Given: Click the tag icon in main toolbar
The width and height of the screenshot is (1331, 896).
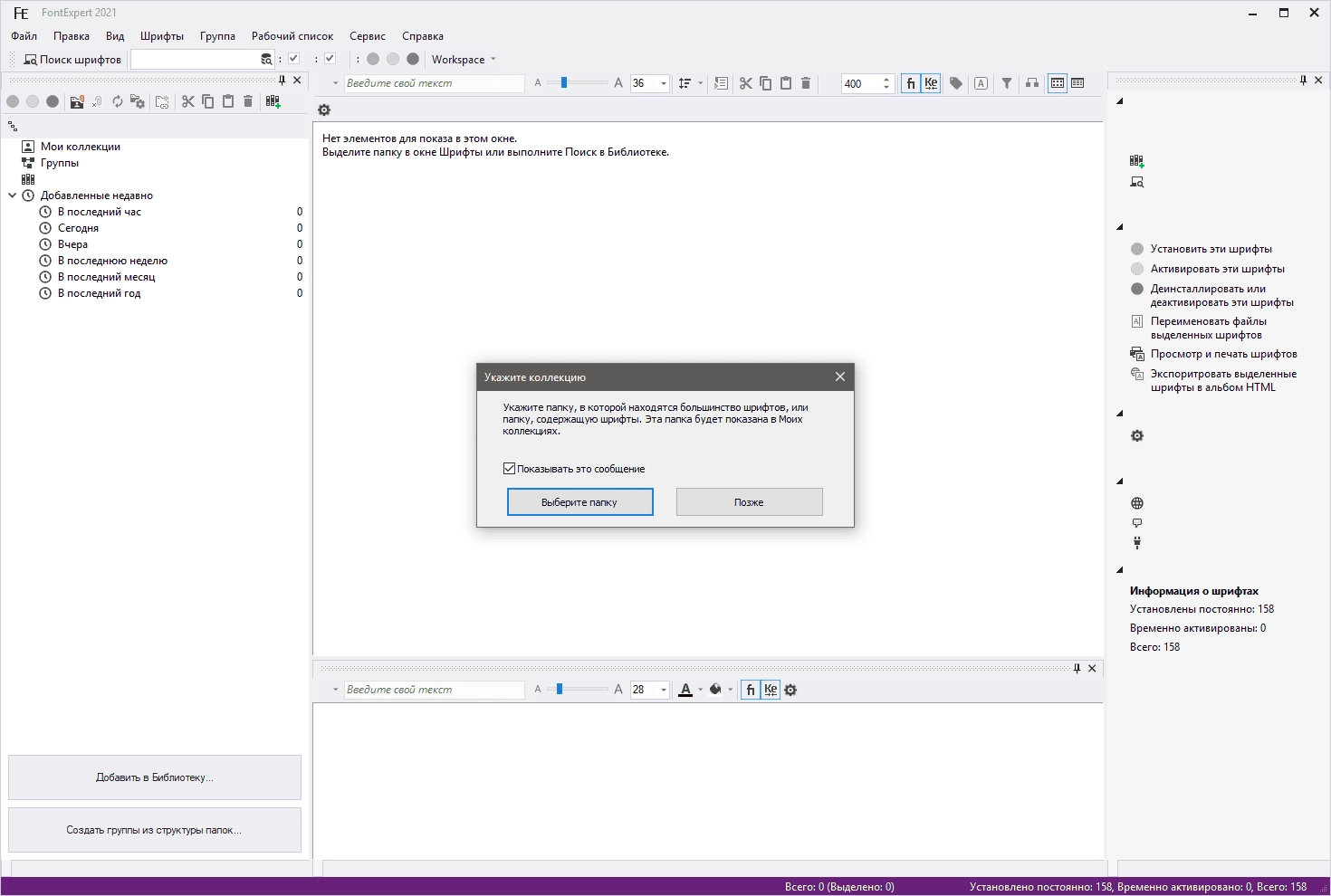Looking at the screenshot, I should pyautogui.click(x=955, y=83).
